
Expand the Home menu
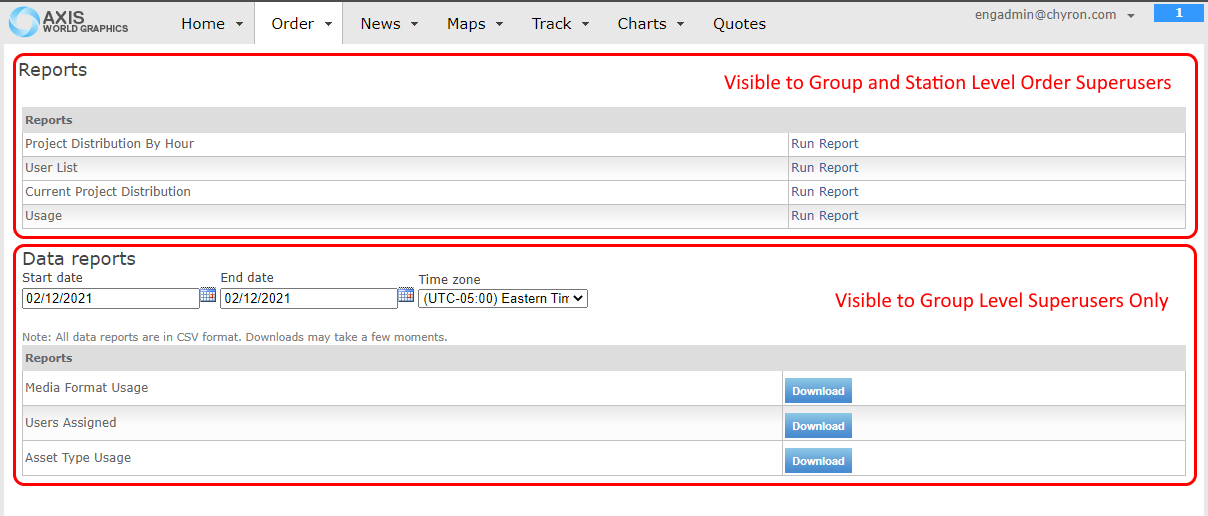[x=211, y=24]
